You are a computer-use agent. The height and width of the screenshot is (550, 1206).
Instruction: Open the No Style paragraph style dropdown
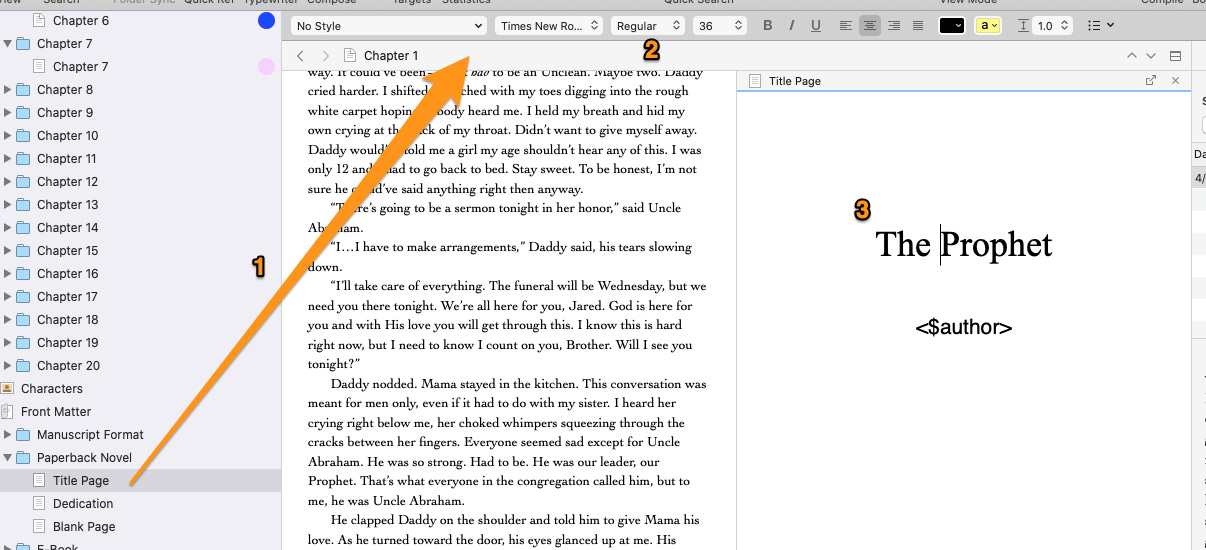389,26
